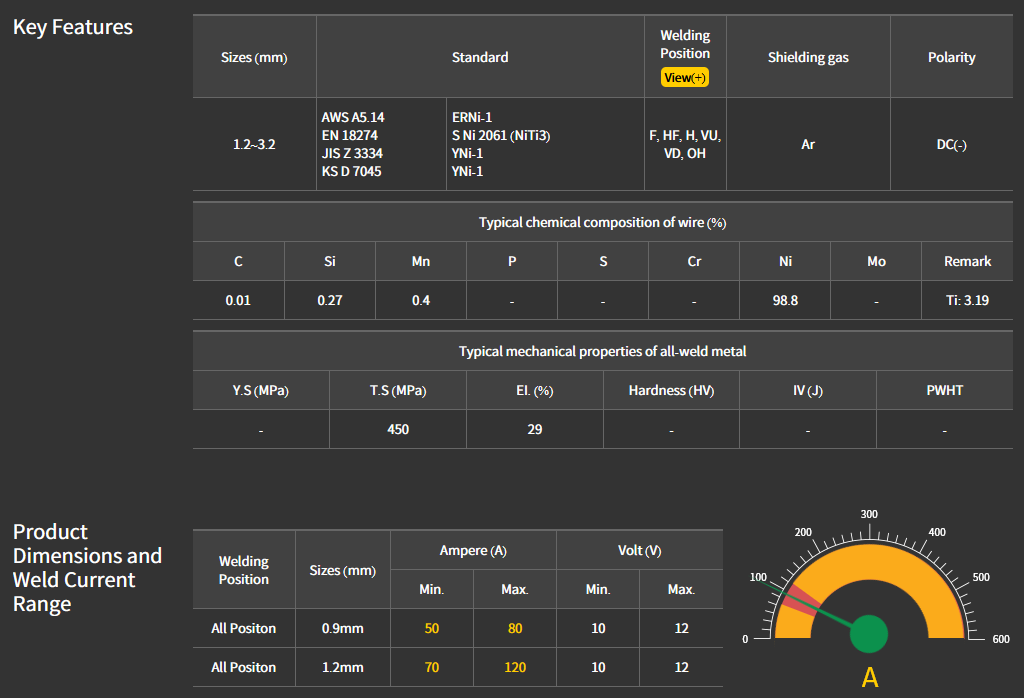Click the Shielding gas column header

(x=808, y=57)
